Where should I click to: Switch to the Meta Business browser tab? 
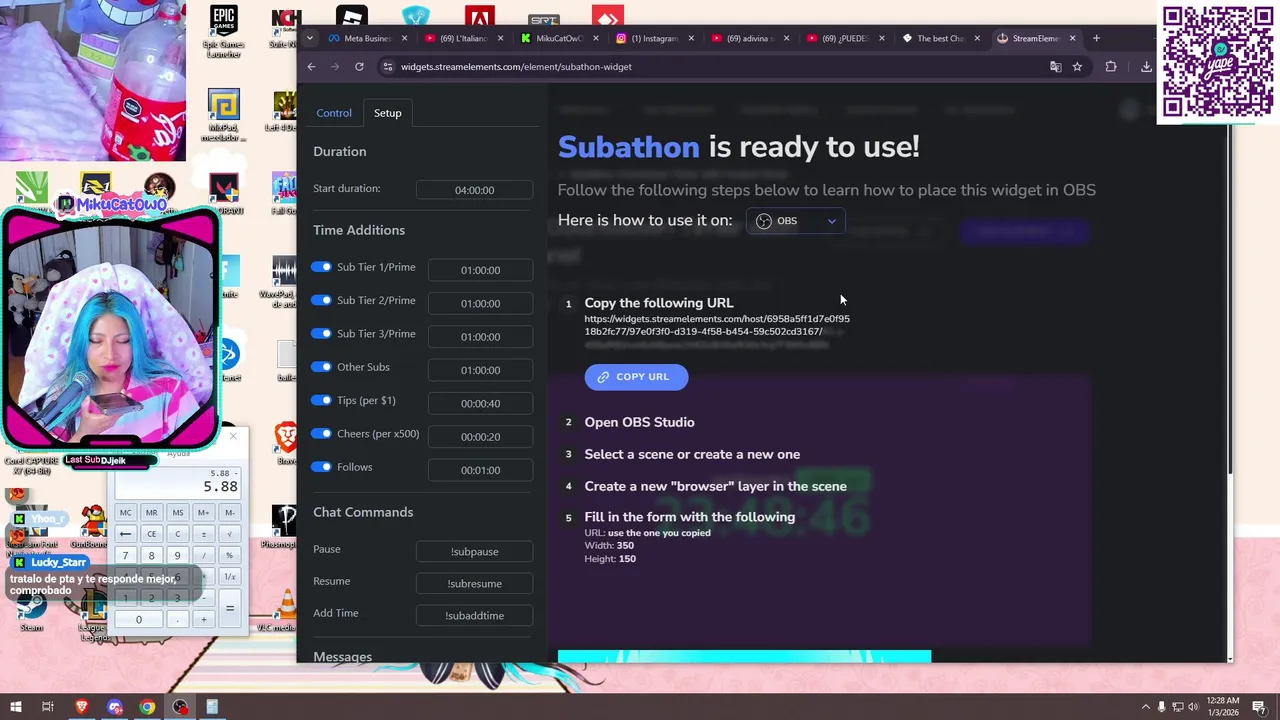tap(368, 38)
